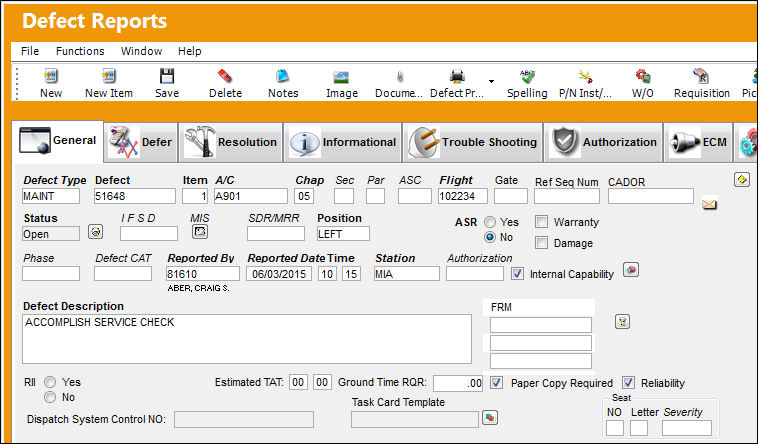758x444 pixels.
Task: Click the Ground Time RQR field
Action: click(458, 383)
